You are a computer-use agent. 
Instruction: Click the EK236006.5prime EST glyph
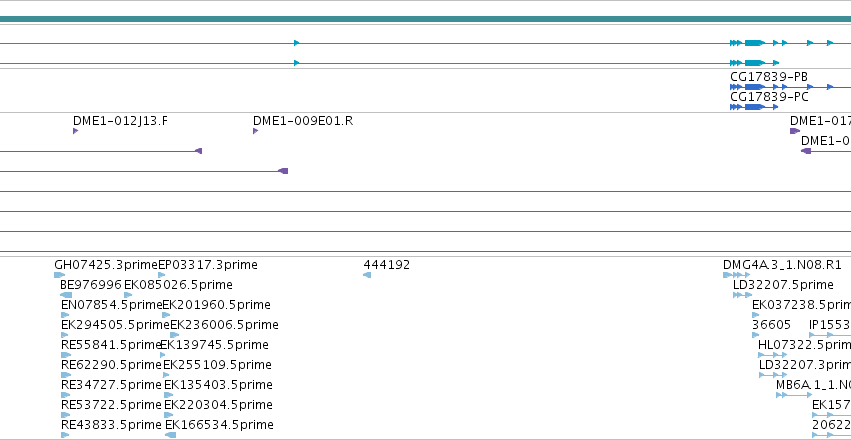coord(174,335)
